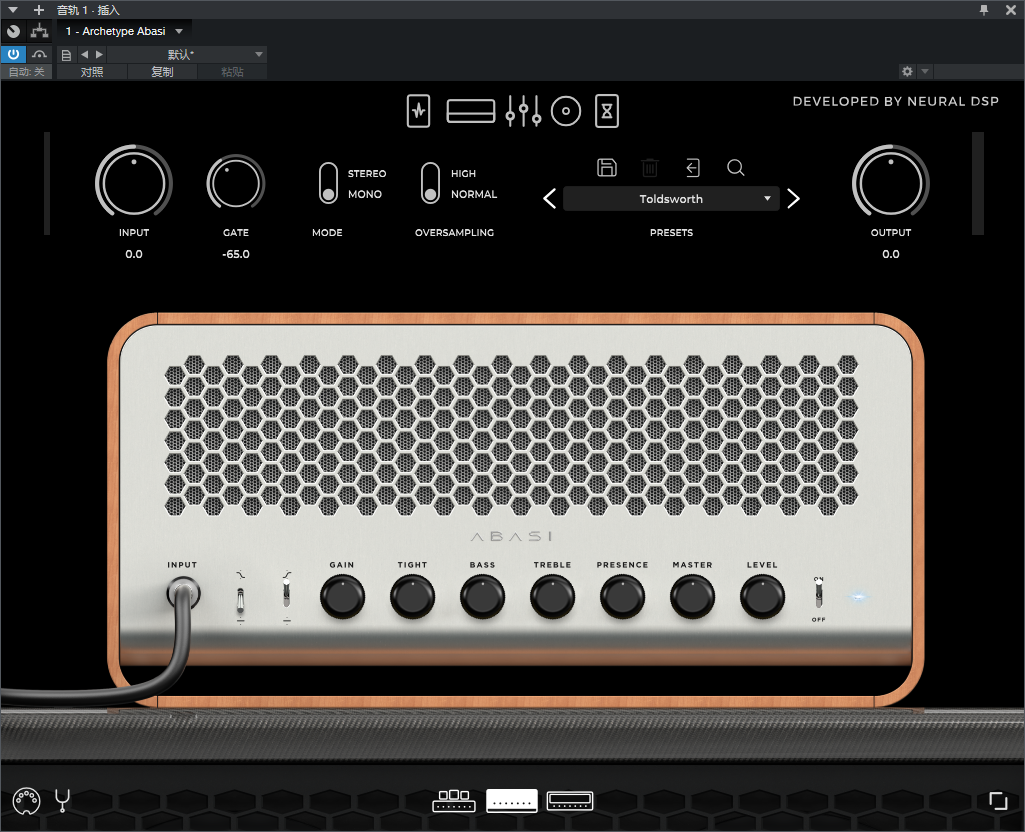
Task: Save the current preset
Action: pyautogui.click(x=607, y=168)
